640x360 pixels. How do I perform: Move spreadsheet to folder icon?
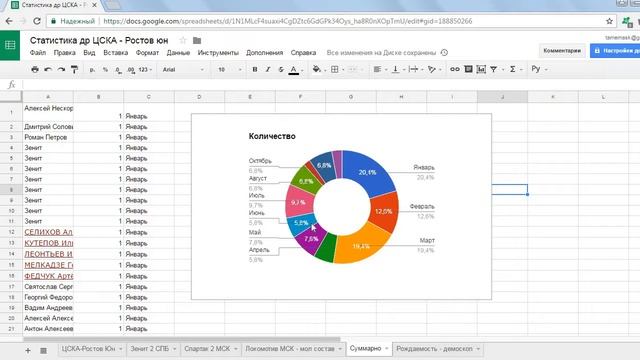[x=197, y=40]
